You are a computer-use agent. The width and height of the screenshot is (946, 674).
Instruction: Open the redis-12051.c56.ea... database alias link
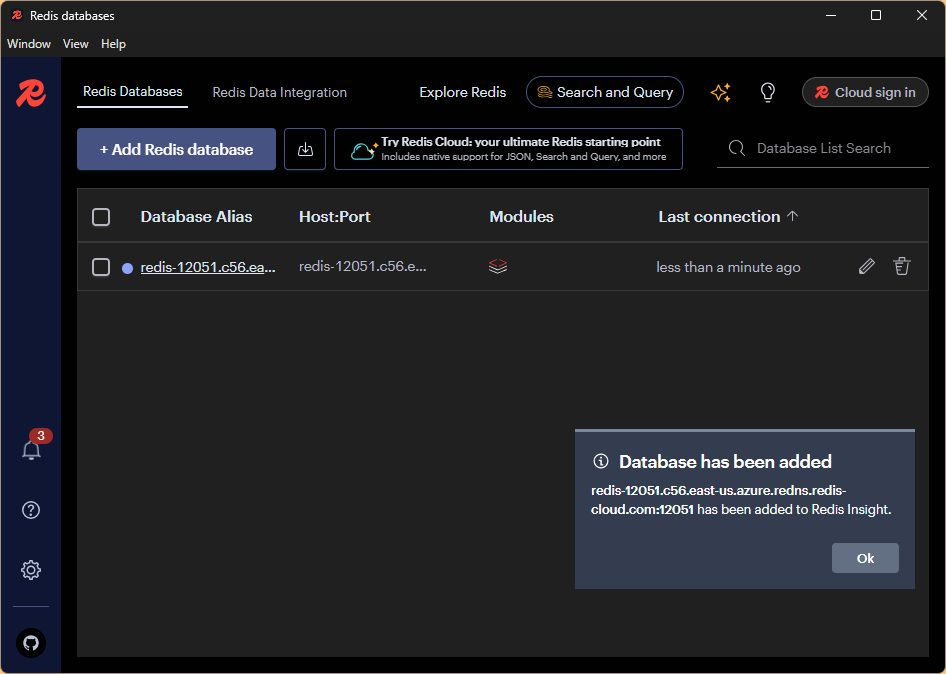point(208,267)
